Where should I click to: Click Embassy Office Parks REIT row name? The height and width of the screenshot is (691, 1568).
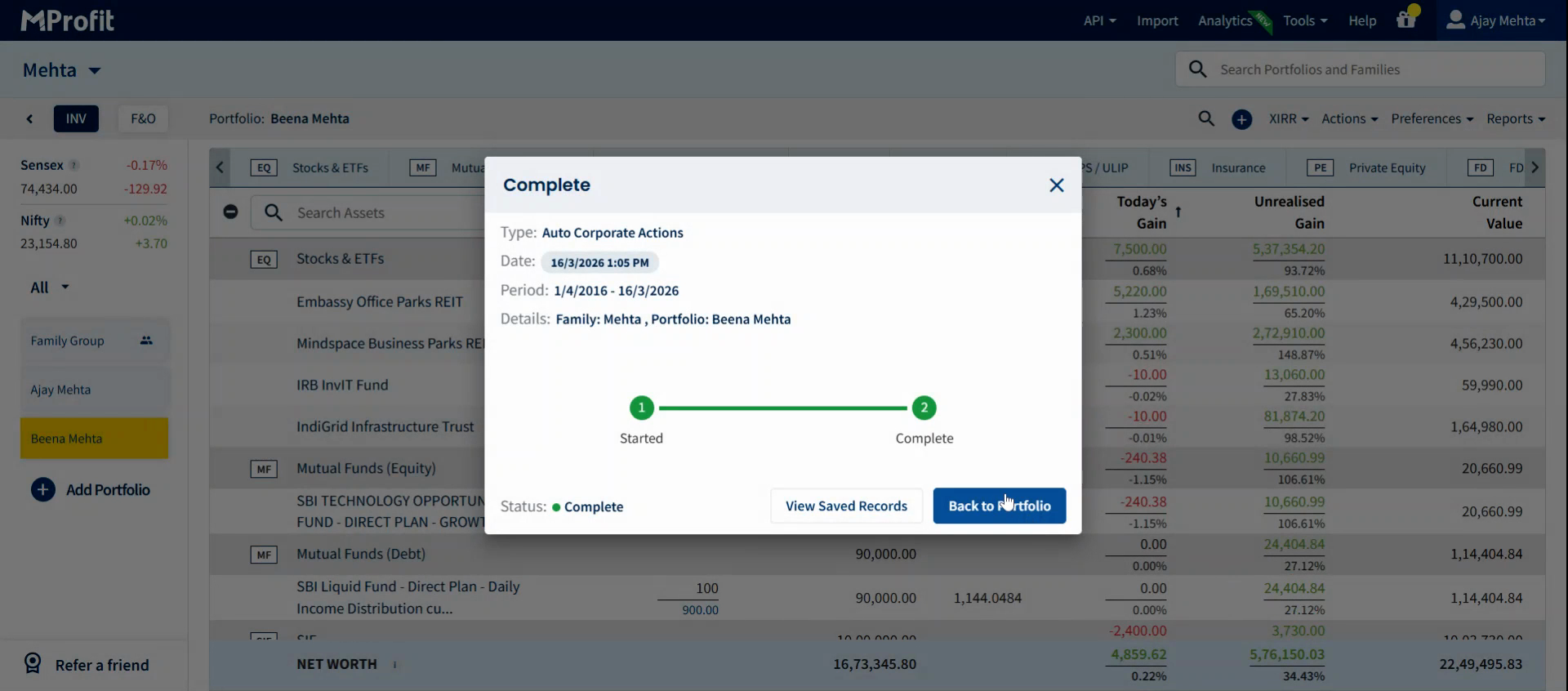click(x=380, y=302)
